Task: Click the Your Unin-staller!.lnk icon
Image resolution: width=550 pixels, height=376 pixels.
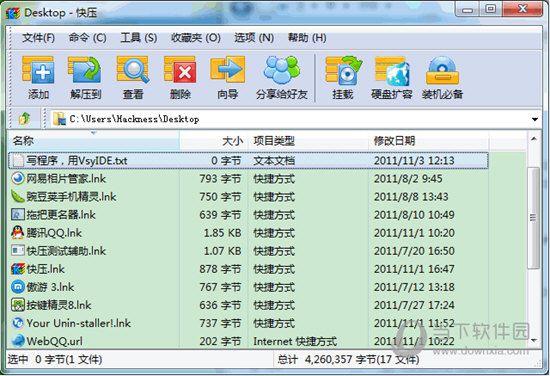Action: pyautogui.click(x=18, y=323)
